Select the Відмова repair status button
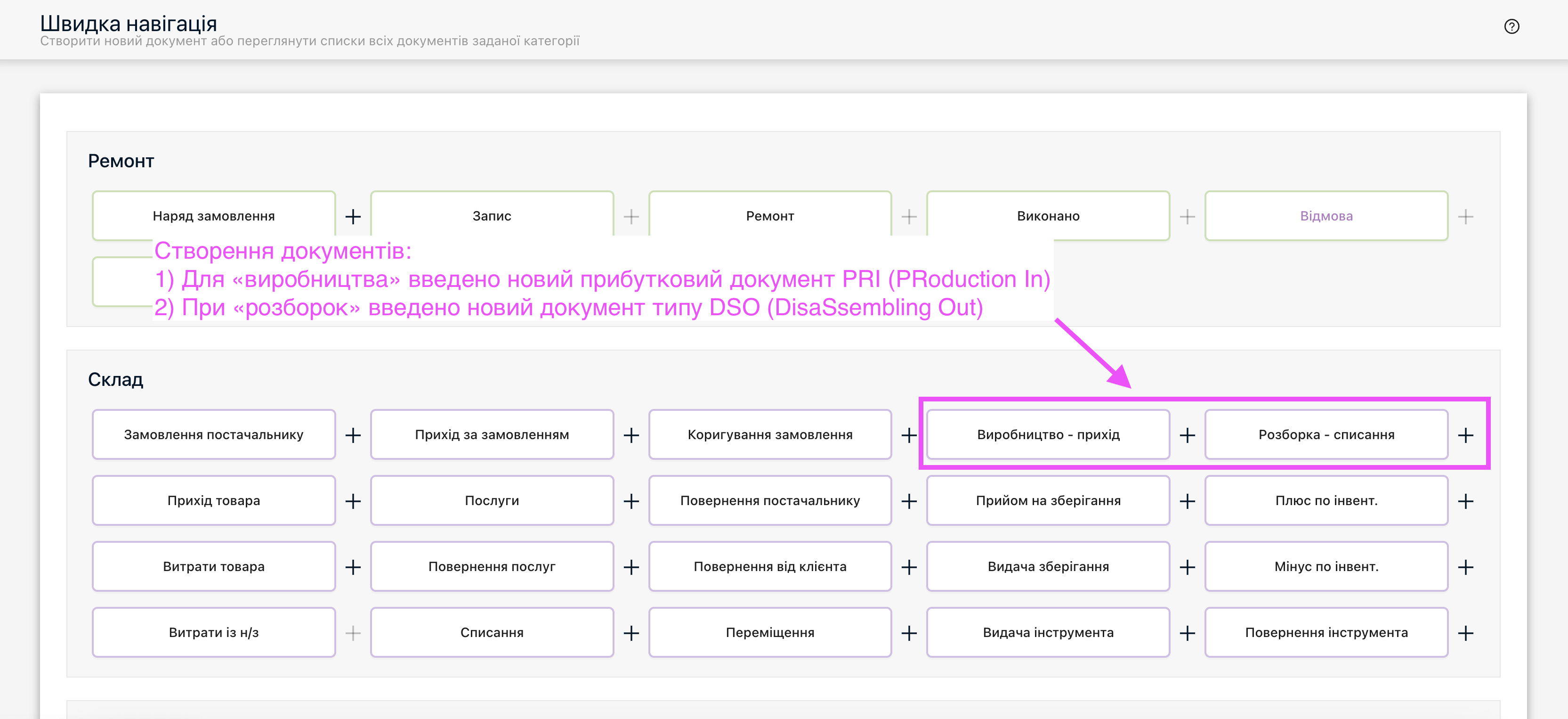 1326,216
